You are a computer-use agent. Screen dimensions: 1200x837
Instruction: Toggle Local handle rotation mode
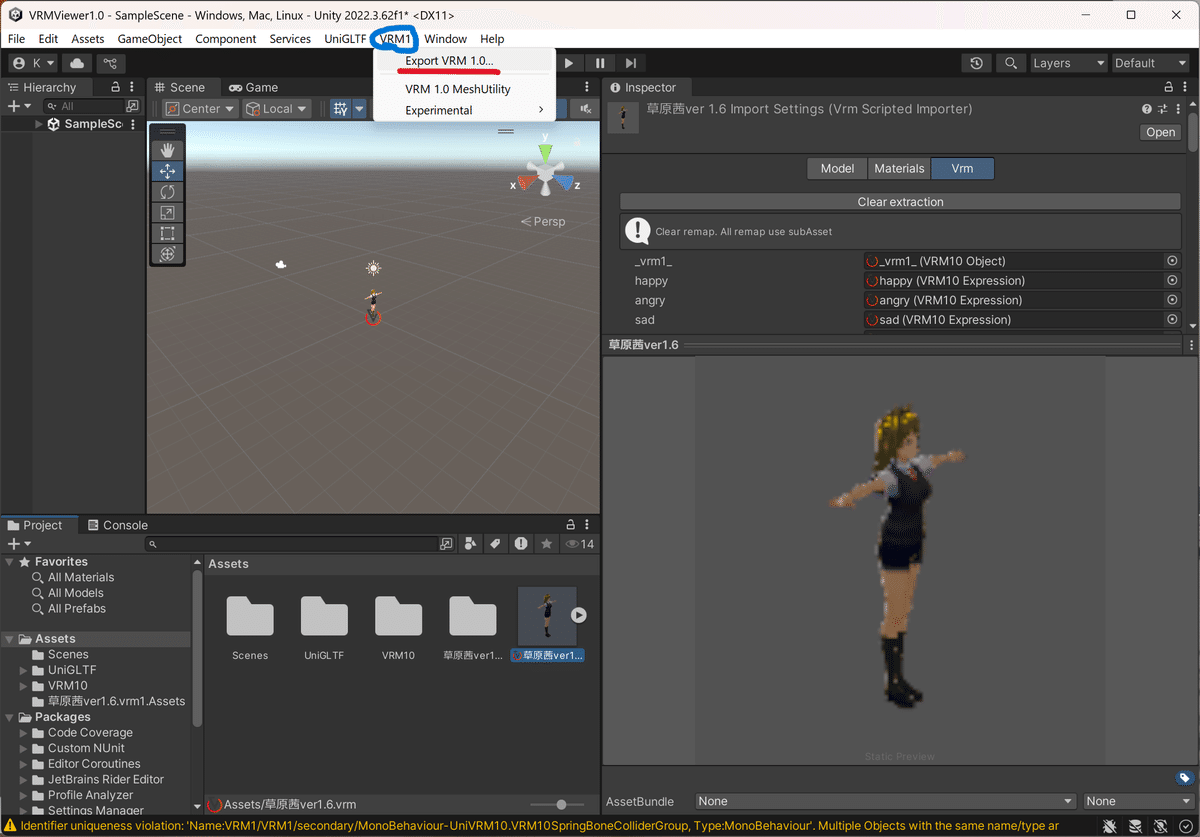276,107
